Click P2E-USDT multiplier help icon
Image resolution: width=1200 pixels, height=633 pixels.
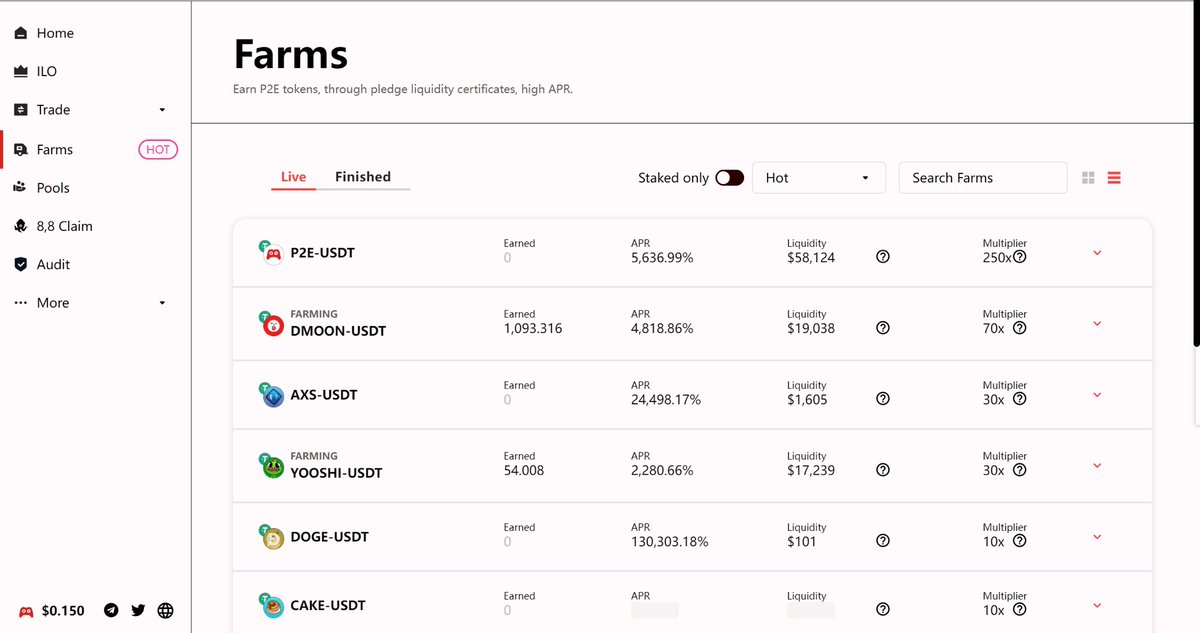(1019, 257)
